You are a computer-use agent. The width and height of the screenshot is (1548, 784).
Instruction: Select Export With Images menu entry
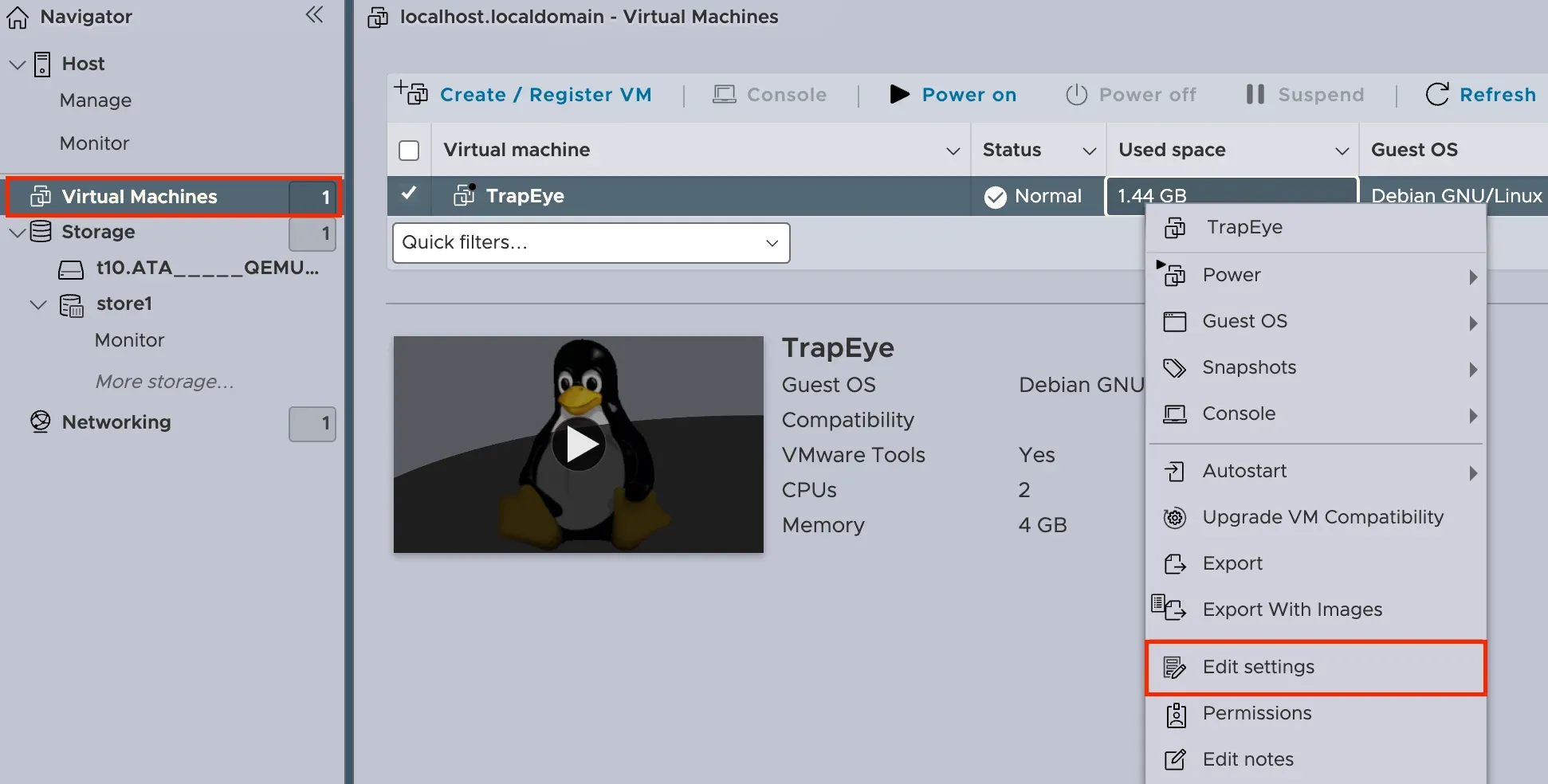pos(1315,610)
